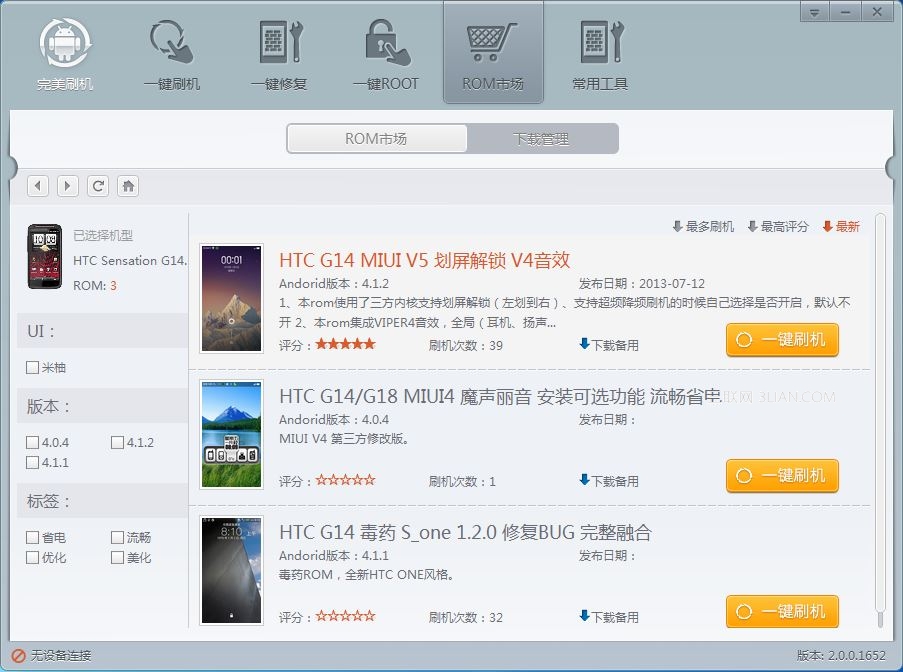903x672 pixels.
Task: Check the 4.1.1 version filter
Action: (32, 462)
